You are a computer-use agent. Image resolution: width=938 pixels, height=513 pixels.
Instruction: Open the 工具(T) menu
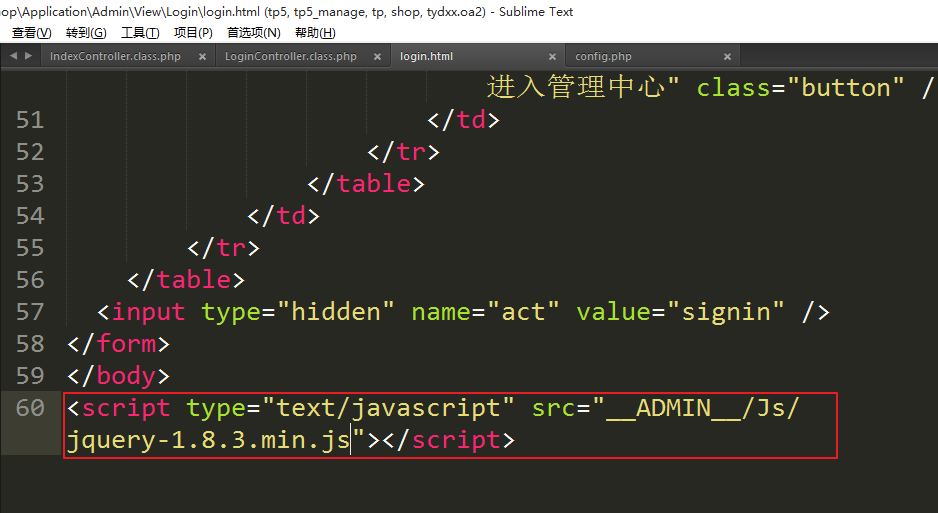(x=140, y=33)
